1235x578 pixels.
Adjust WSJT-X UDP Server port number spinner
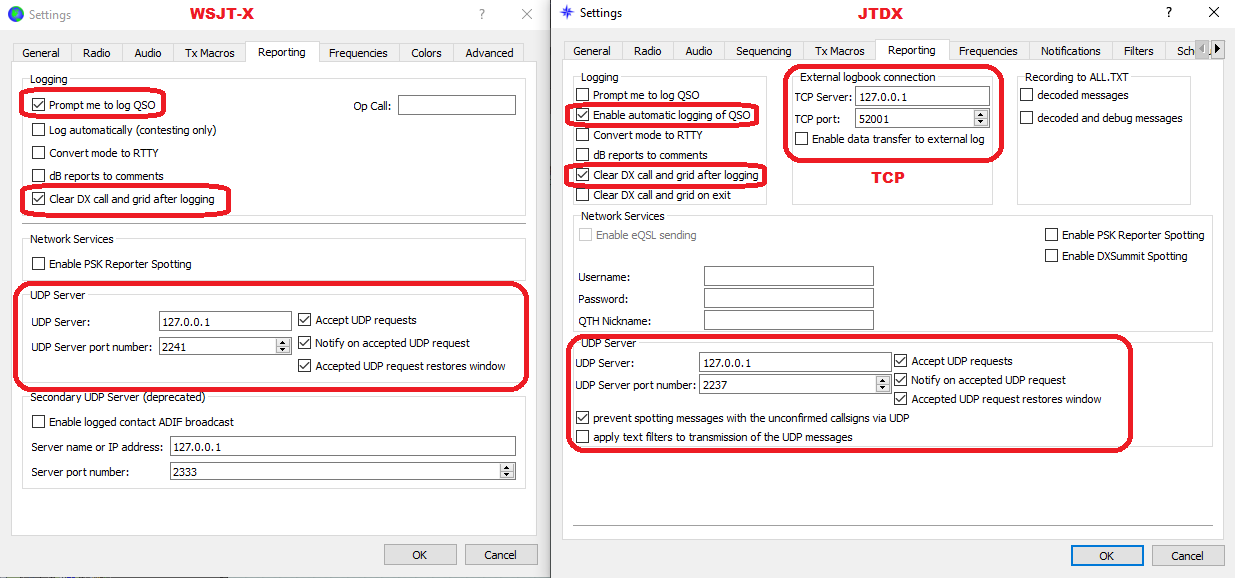283,346
